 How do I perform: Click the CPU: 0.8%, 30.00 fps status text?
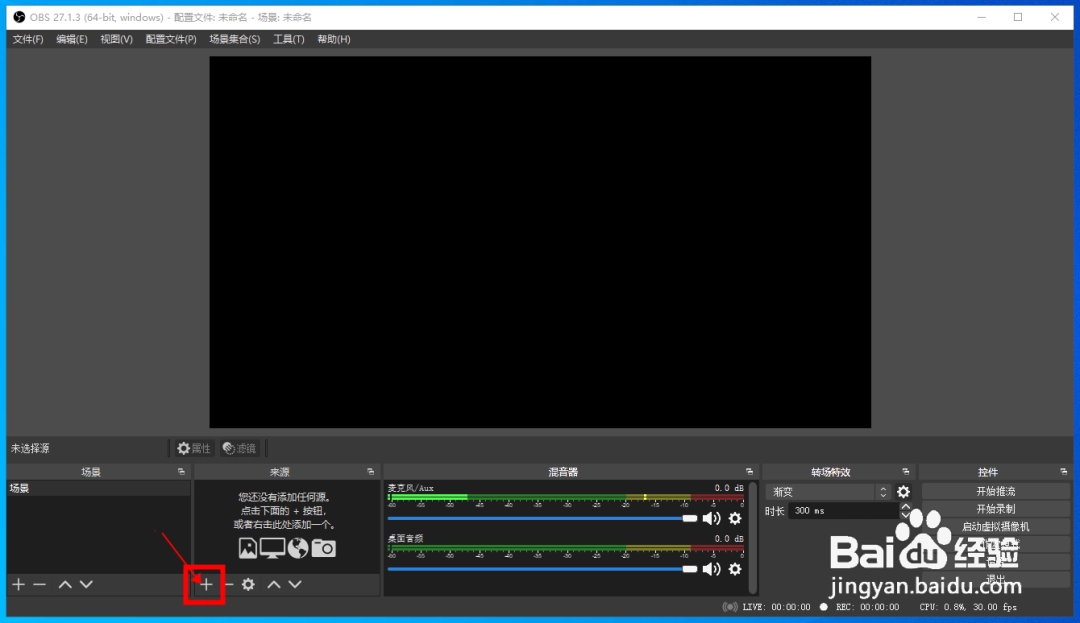tap(968, 607)
